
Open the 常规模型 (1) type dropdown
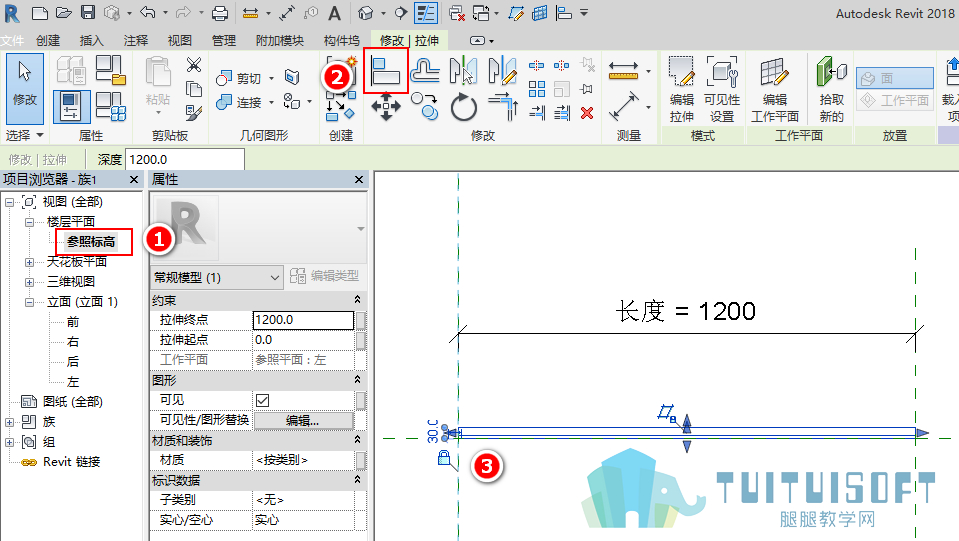(216, 278)
